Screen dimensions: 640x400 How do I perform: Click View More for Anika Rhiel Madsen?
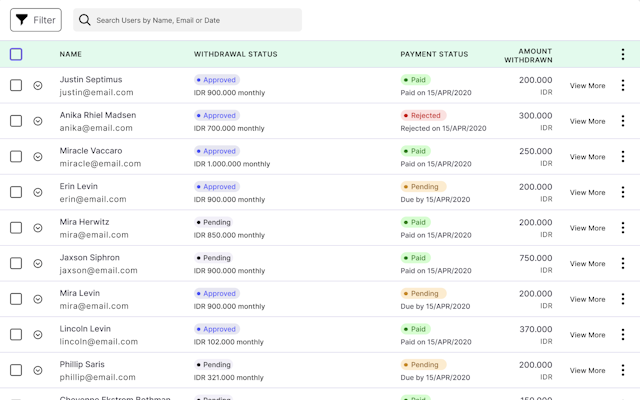click(587, 121)
